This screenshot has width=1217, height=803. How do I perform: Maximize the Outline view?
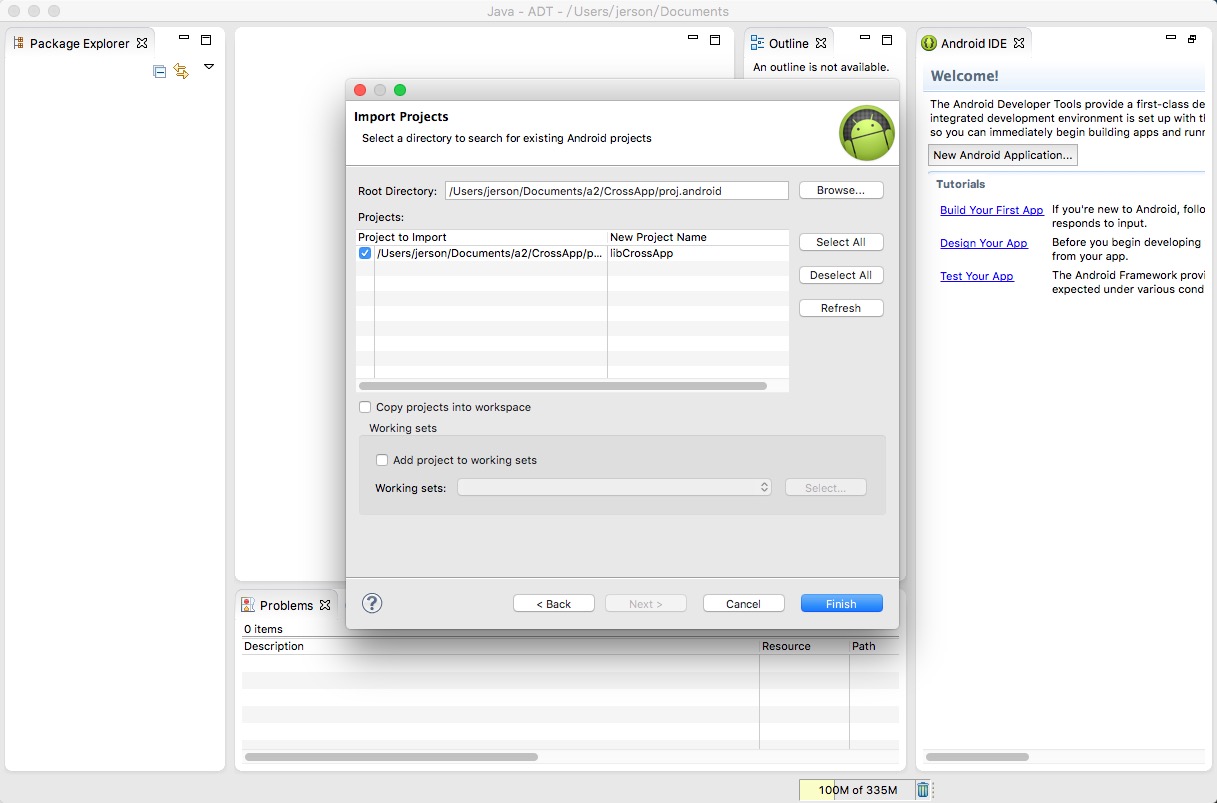pos(887,40)
